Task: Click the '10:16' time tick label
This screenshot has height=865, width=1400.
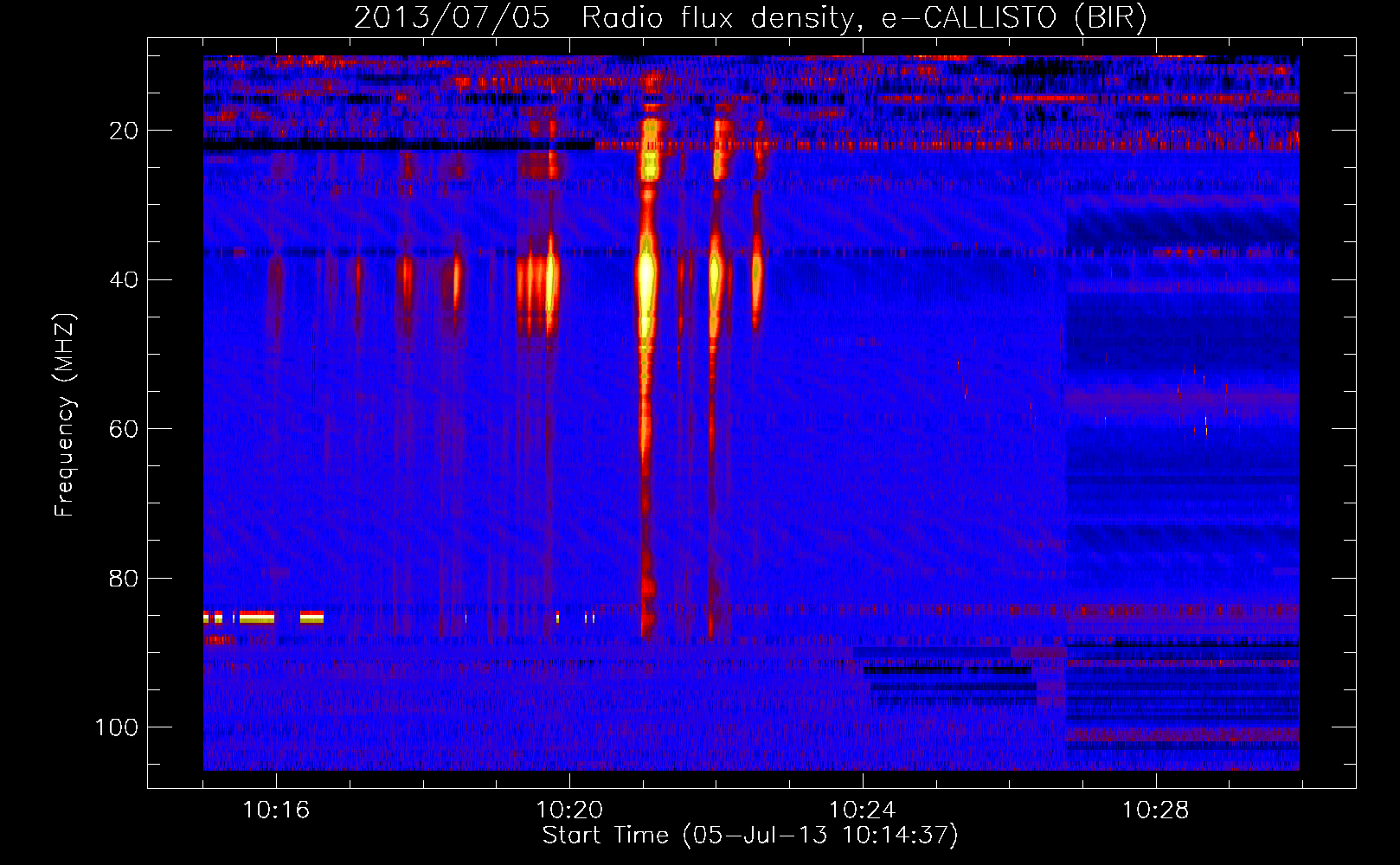Action: [x=276, y=811]
